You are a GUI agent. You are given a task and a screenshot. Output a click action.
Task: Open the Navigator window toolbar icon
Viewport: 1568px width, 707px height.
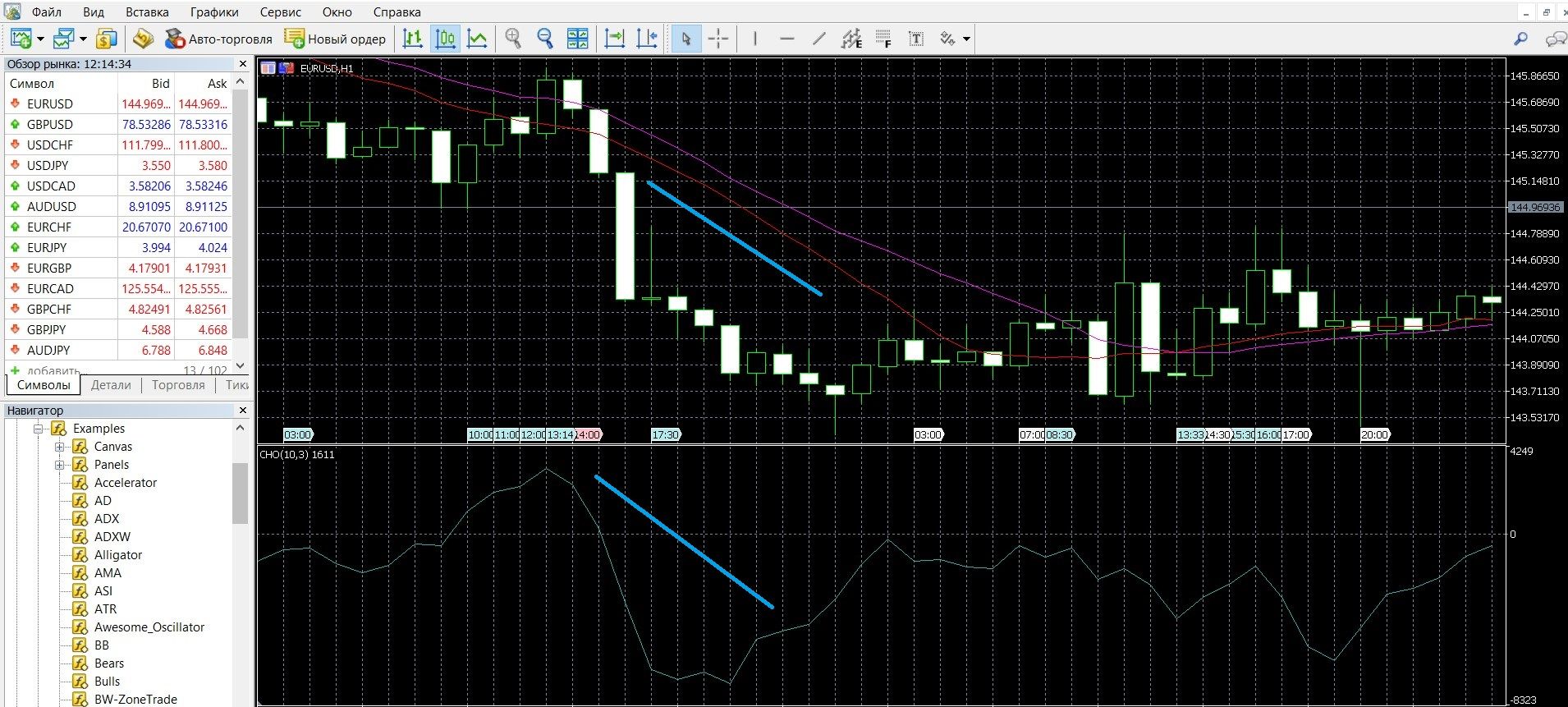click(144, 39)
